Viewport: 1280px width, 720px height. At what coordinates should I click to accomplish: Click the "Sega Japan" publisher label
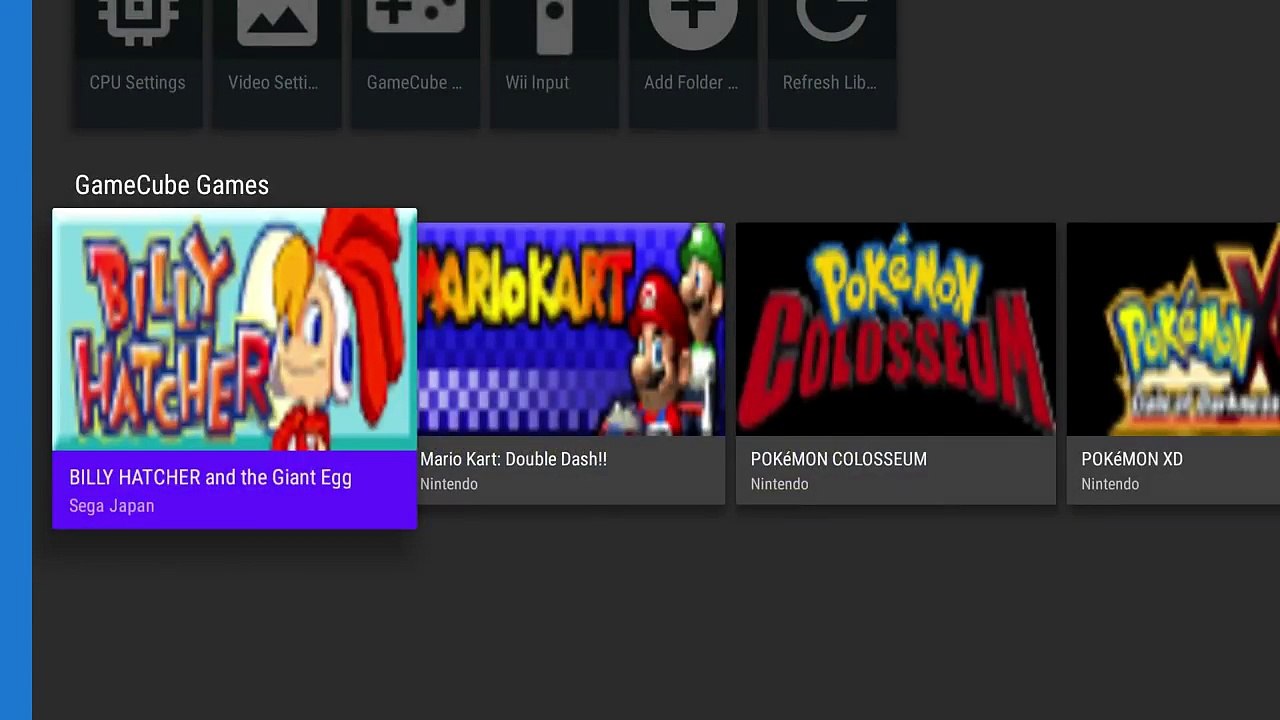[x=111, y=506]
